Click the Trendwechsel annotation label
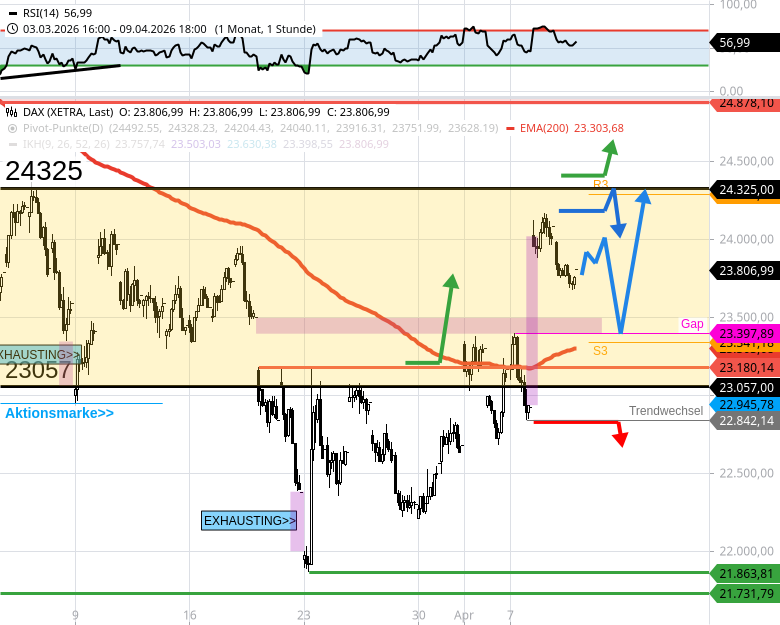 (x=666, y=411)
